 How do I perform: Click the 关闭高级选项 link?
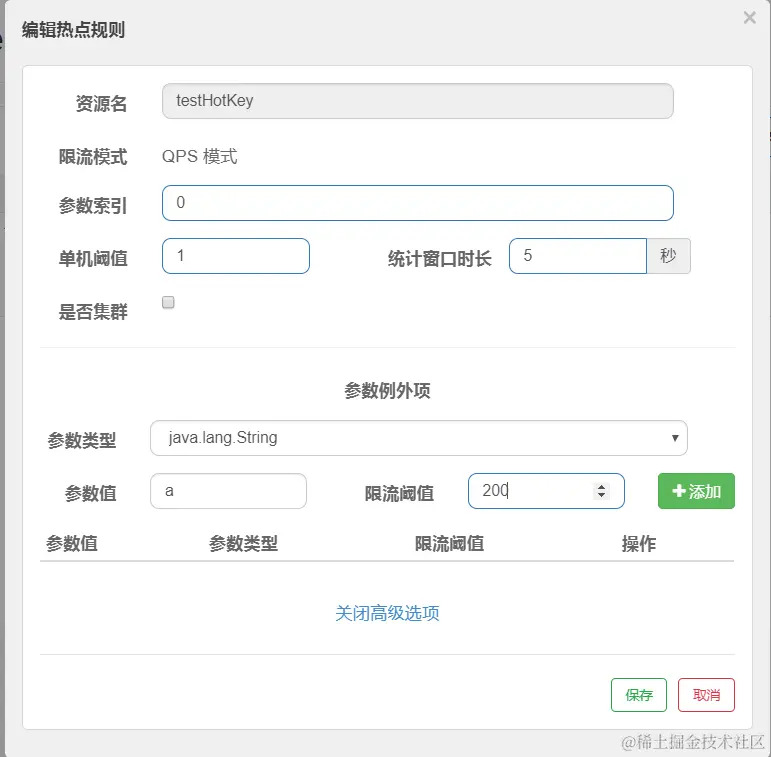point(387,613)
